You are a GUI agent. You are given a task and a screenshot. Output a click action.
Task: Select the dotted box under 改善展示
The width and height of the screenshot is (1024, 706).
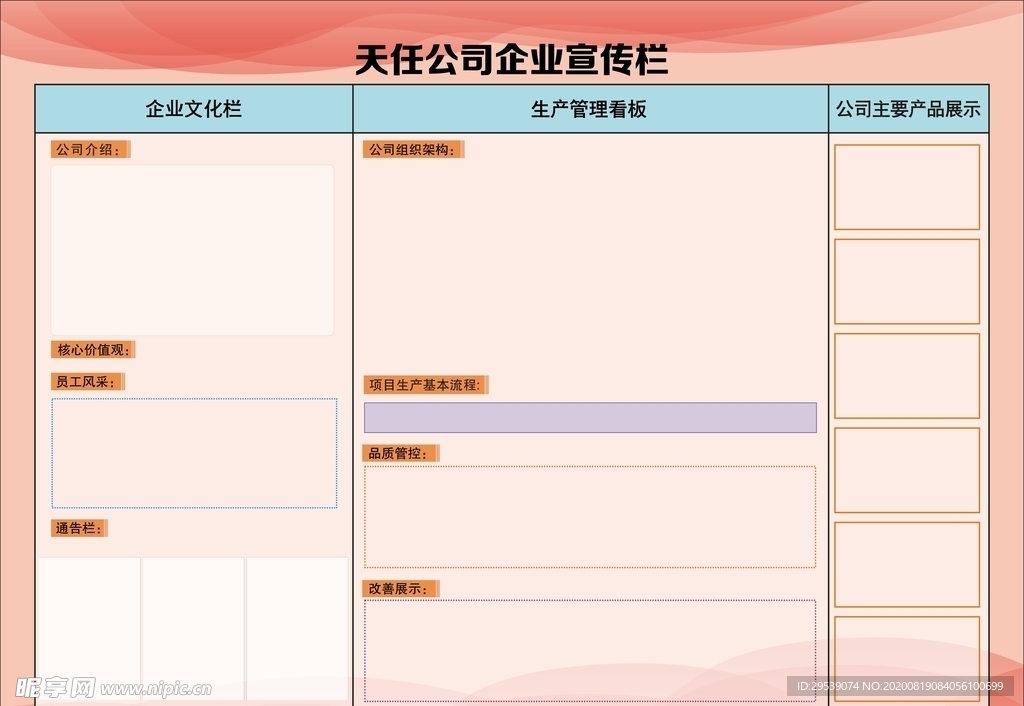(590, 650)
